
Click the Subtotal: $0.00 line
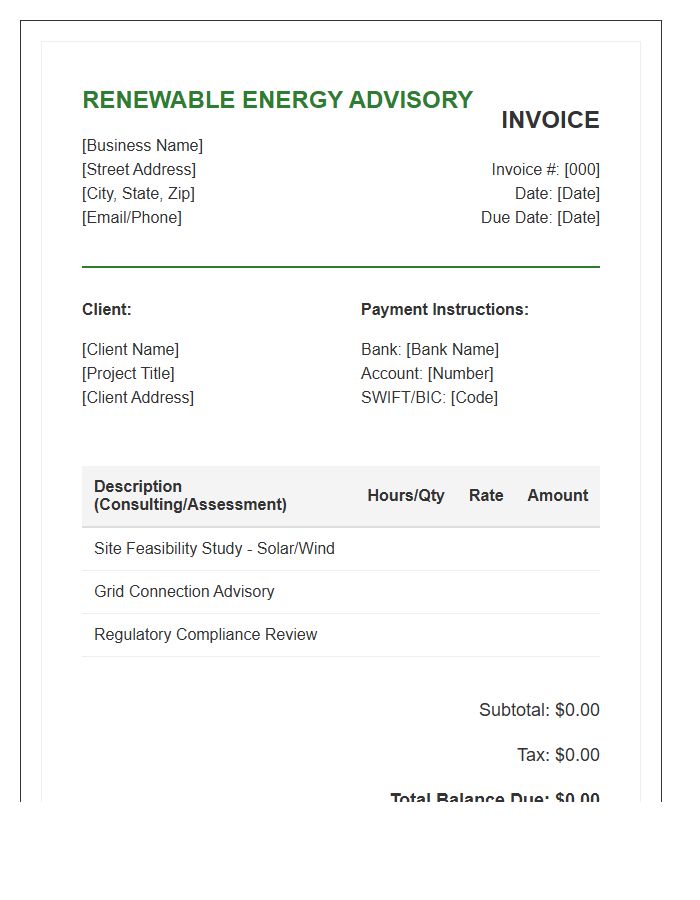[x=539, y=710]
